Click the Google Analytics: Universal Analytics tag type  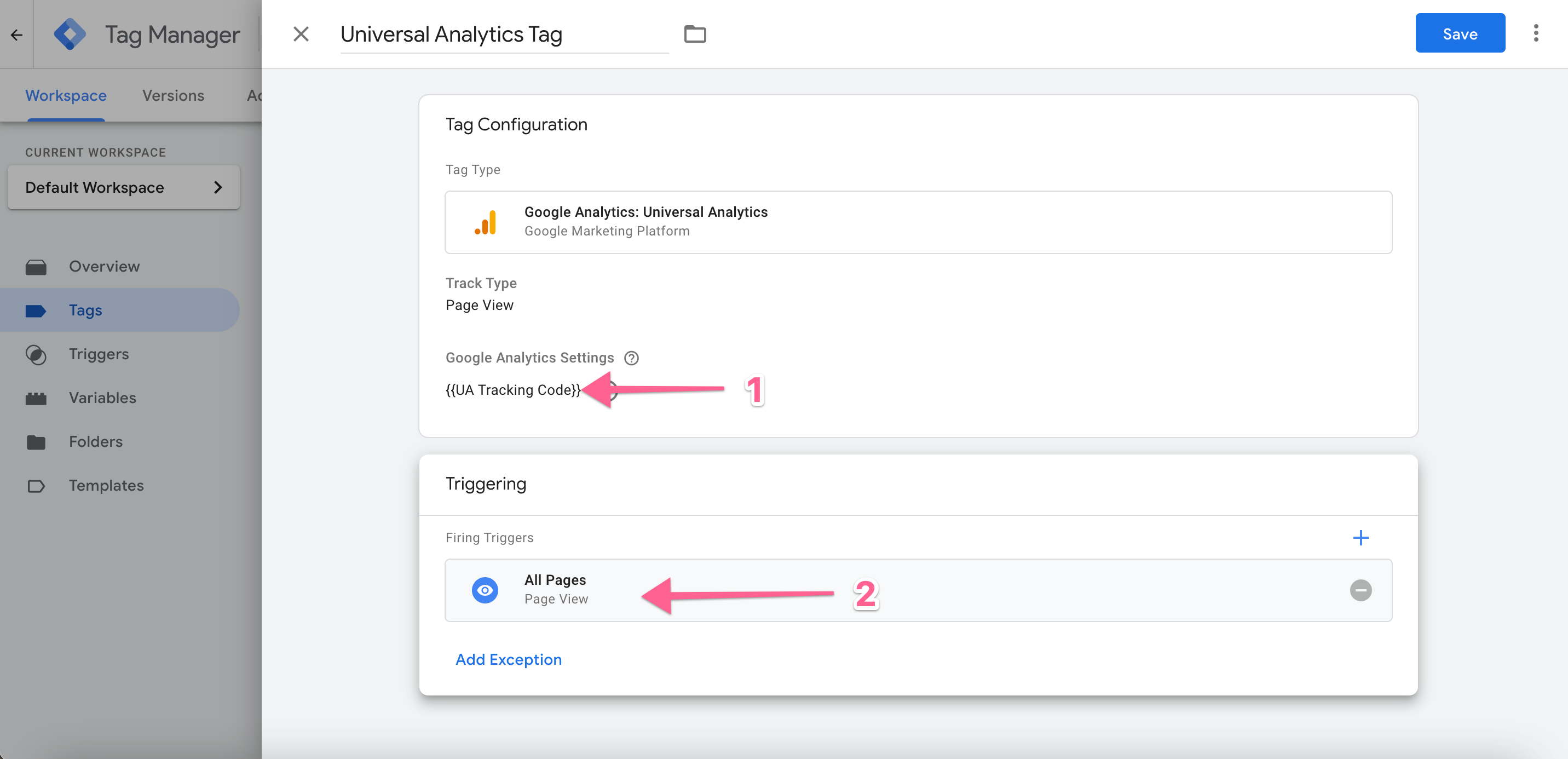tap(918, 222)
